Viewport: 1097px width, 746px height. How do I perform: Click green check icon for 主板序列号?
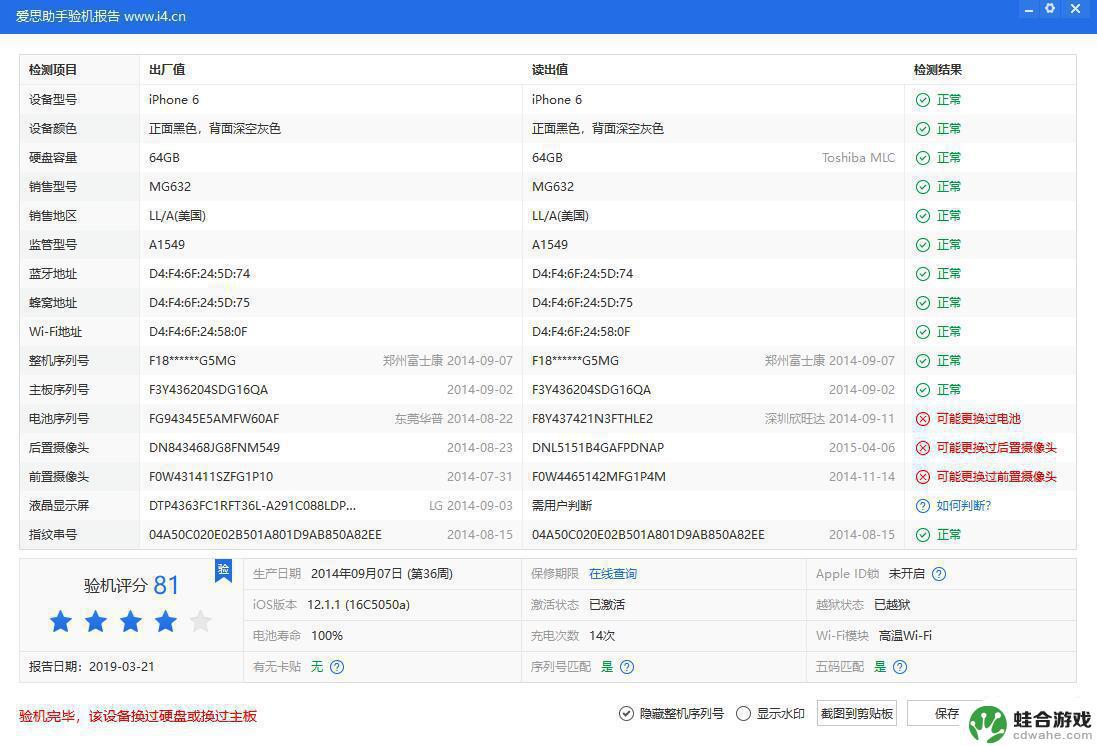click(x=923, y=390)
